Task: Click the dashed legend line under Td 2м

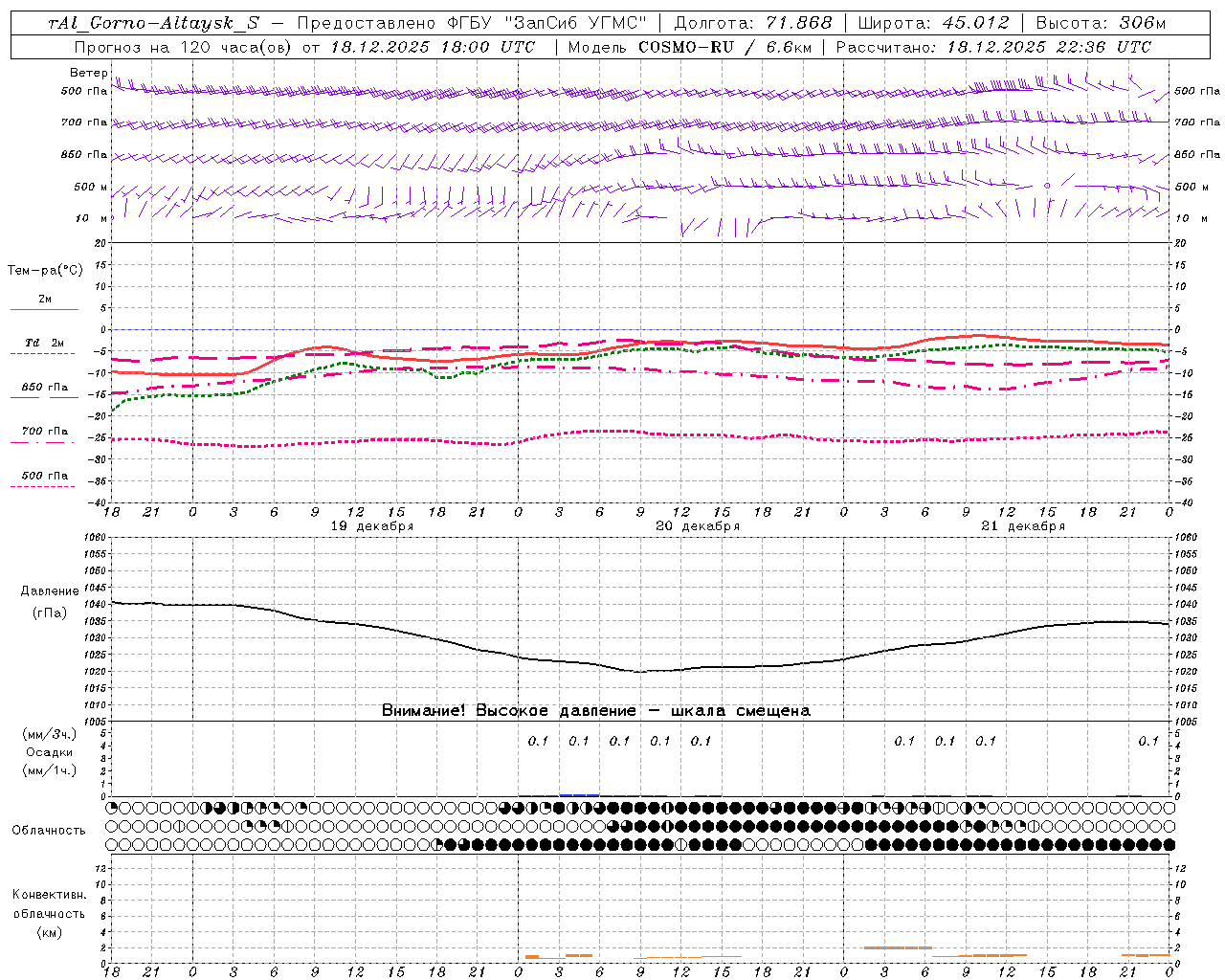Action: pyautogui.click(x=43, y=354)
